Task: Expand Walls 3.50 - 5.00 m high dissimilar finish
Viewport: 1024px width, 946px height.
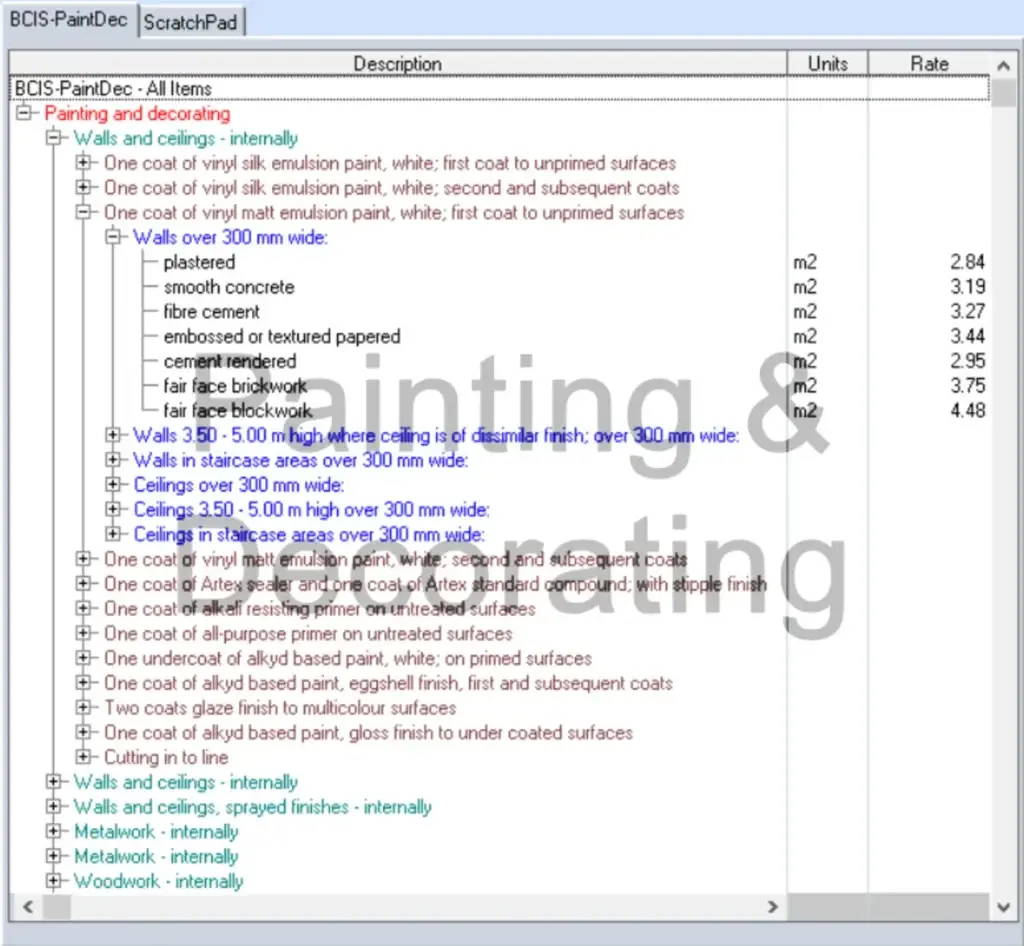Action: pyautogui.click(x=113, y=435)
